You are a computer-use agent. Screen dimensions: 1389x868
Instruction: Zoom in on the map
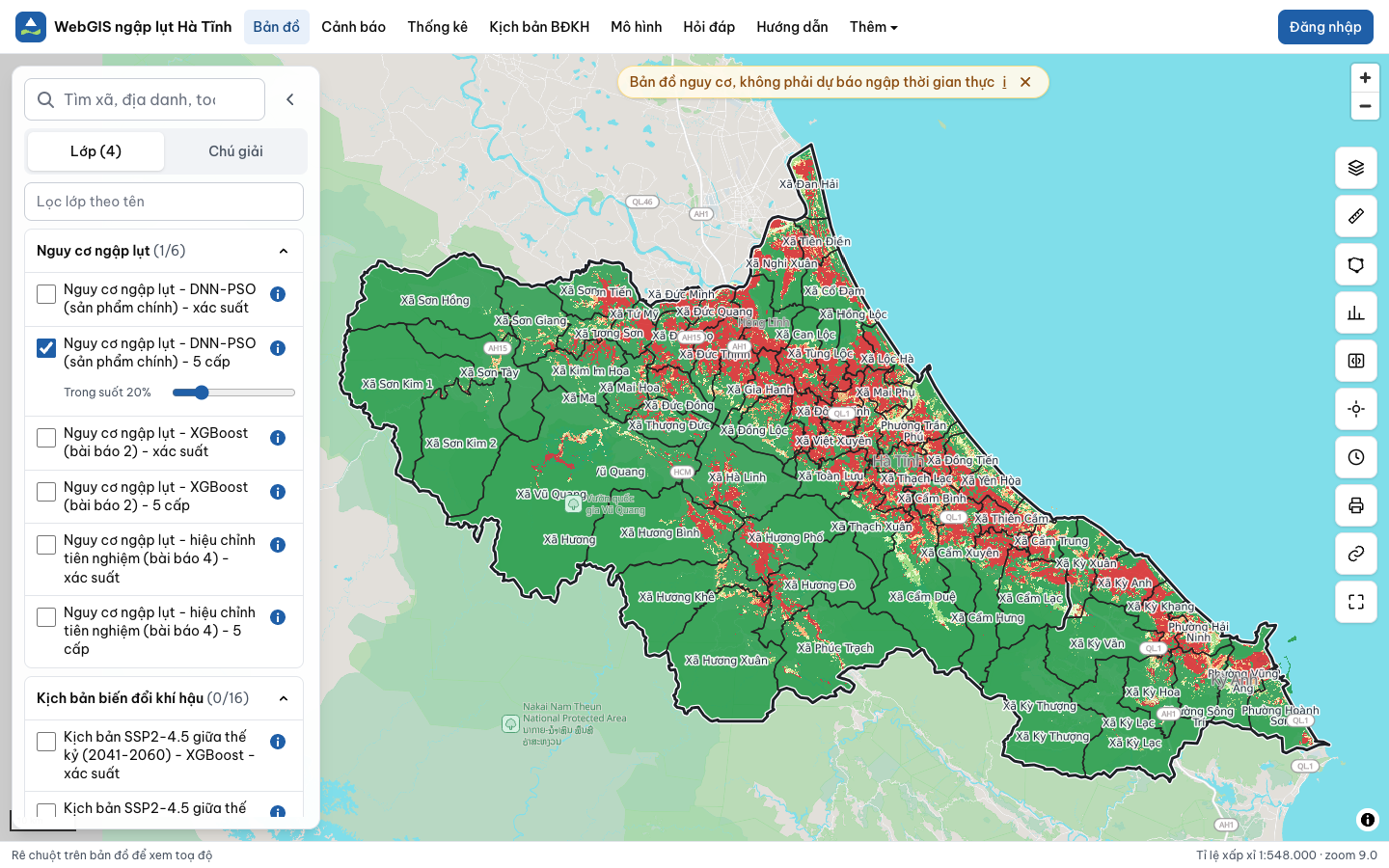tap(1365, 78)
